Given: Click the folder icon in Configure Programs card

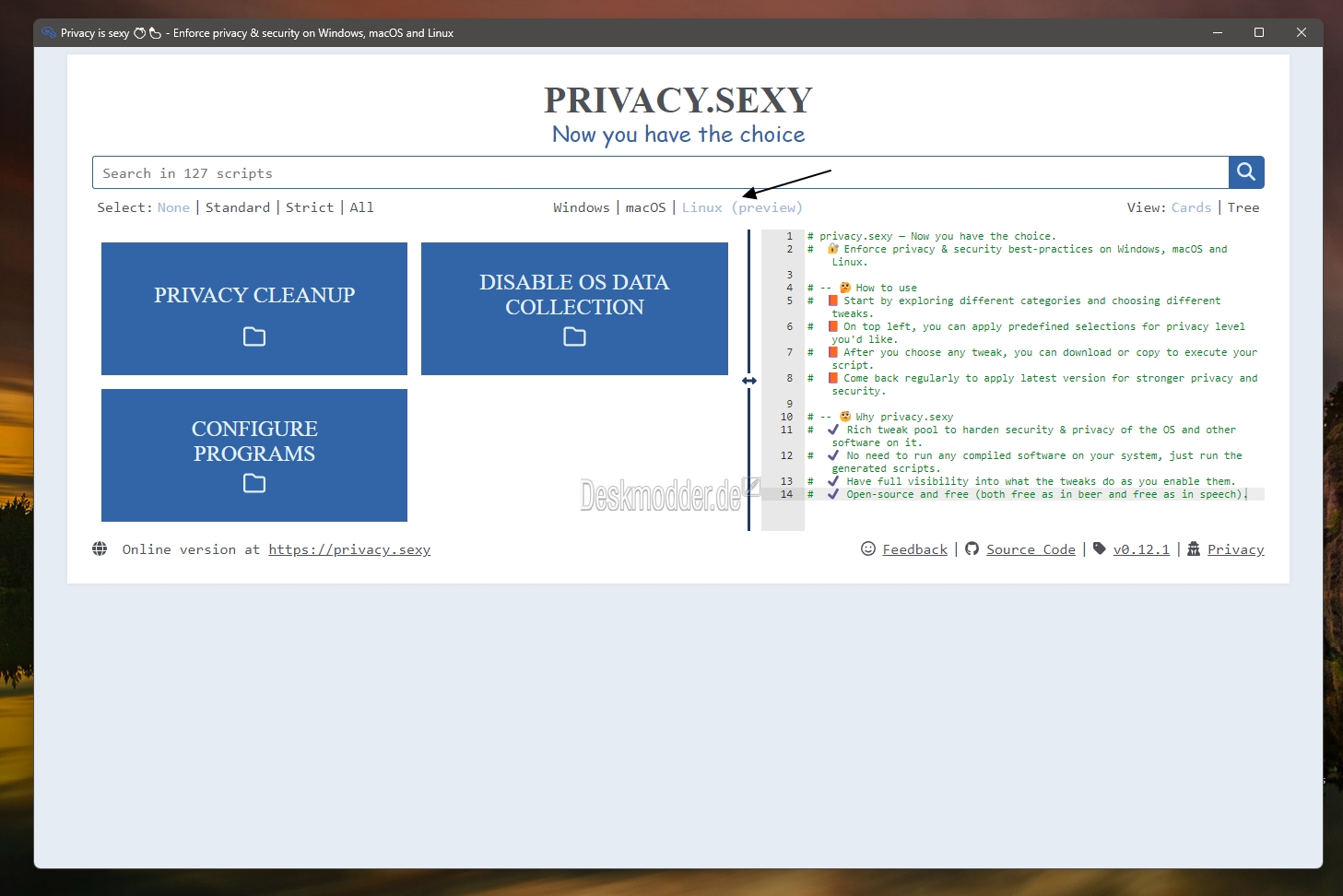Looking at the screenshot, I should (x=254, y=483).
